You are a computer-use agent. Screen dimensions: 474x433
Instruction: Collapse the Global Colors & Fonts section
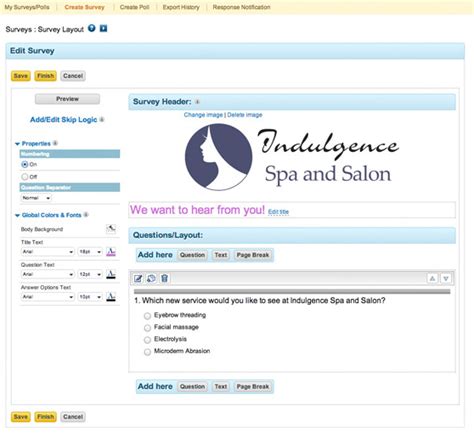coord(17,215)
